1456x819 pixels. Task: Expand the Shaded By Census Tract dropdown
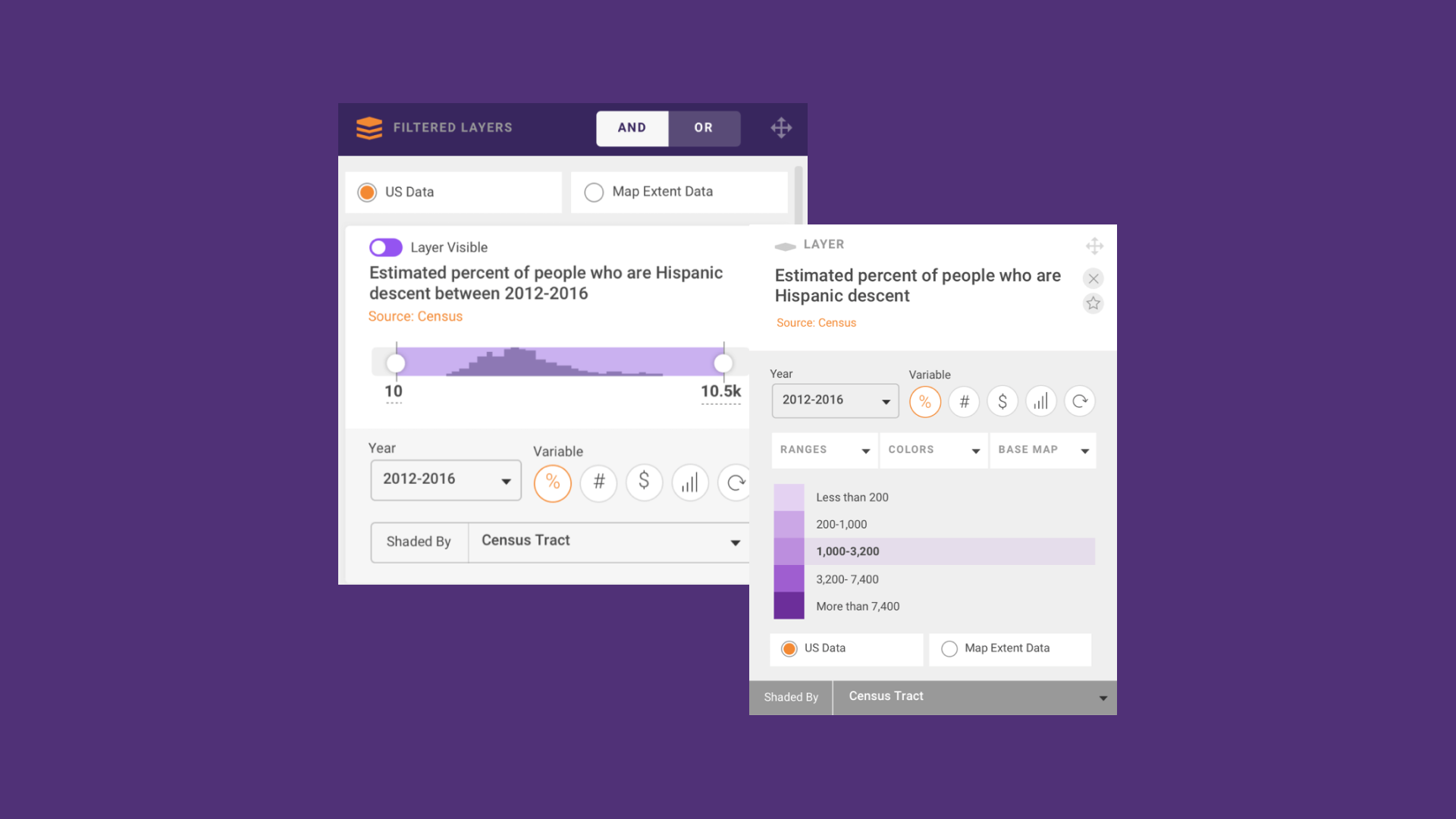pos(1102,697)
